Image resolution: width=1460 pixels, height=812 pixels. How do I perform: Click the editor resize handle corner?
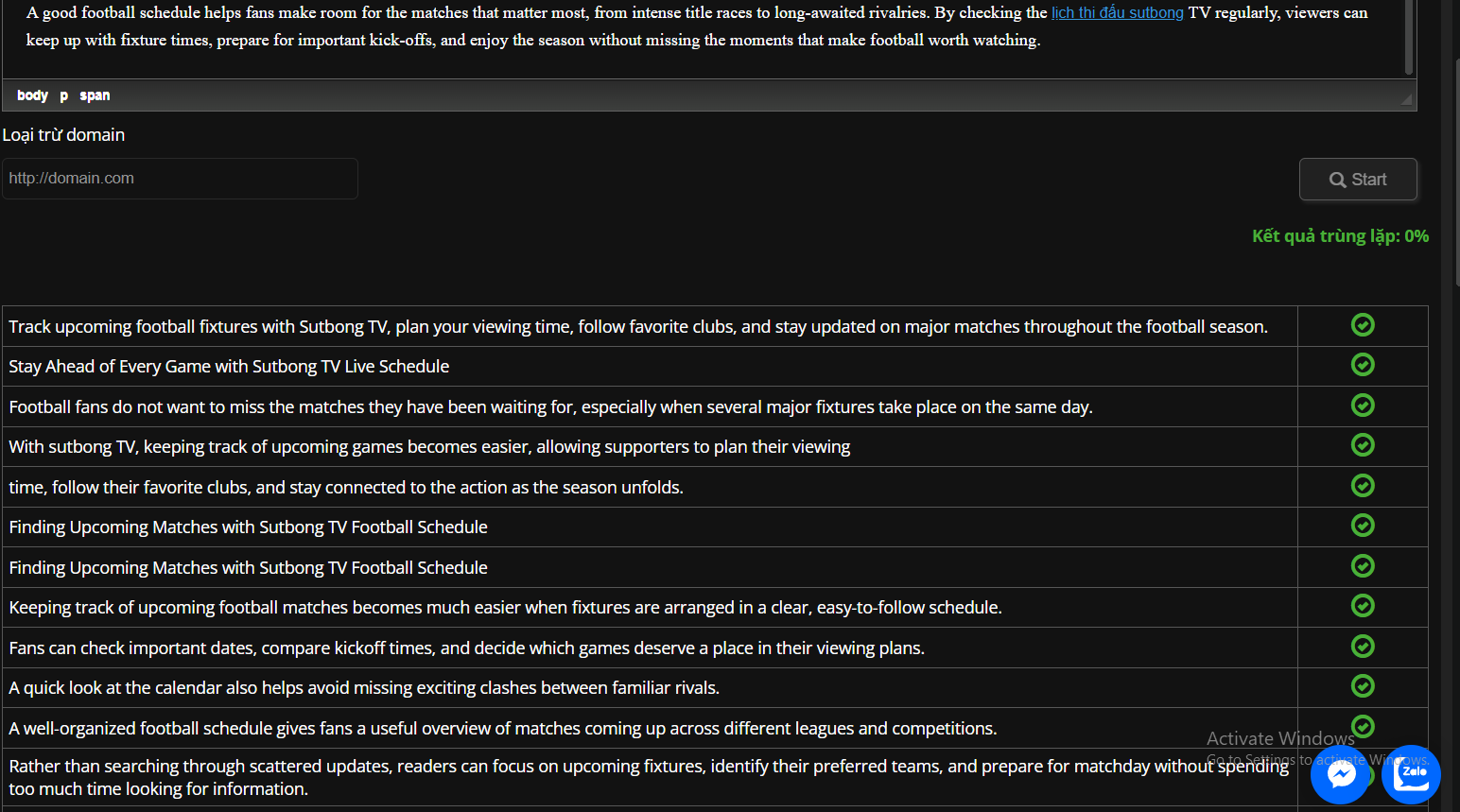pyautogui.click(x=1406, y=98)
